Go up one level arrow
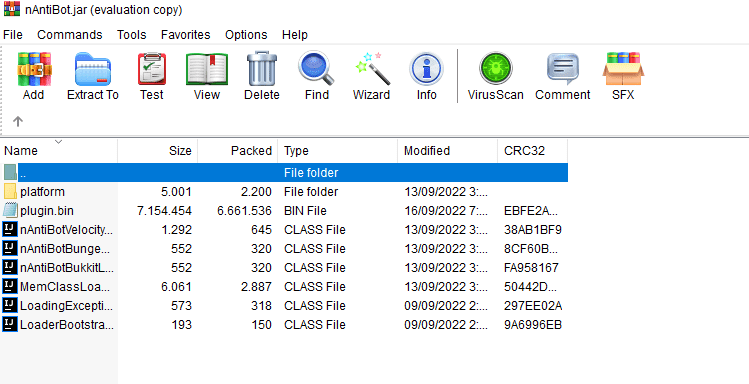Viewport: 749px width, 384px height. (x=18, y=121)
